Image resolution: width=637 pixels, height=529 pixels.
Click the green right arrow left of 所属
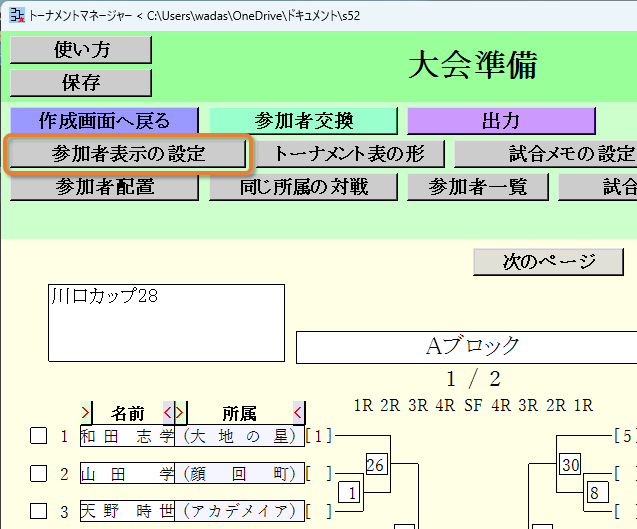coord(180,413)
